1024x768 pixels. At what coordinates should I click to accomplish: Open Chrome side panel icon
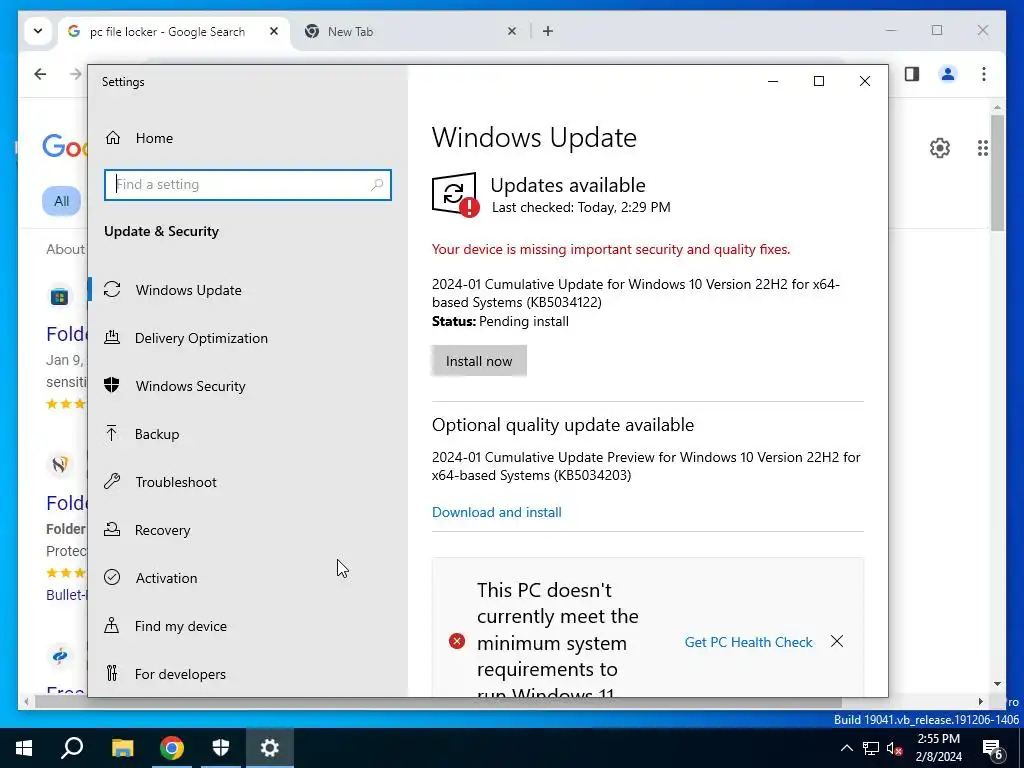912,74
